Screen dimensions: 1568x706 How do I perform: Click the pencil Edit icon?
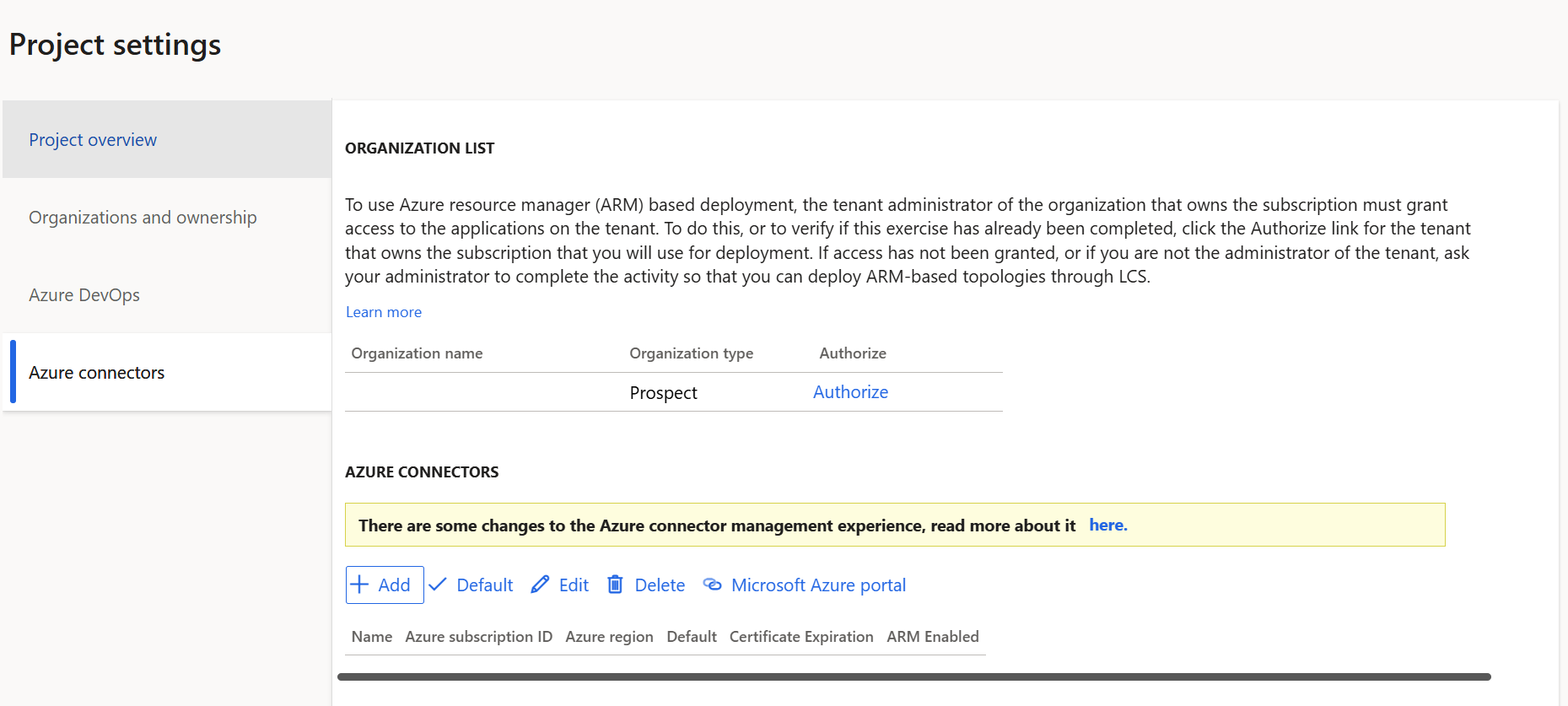(x=540, y=585)
